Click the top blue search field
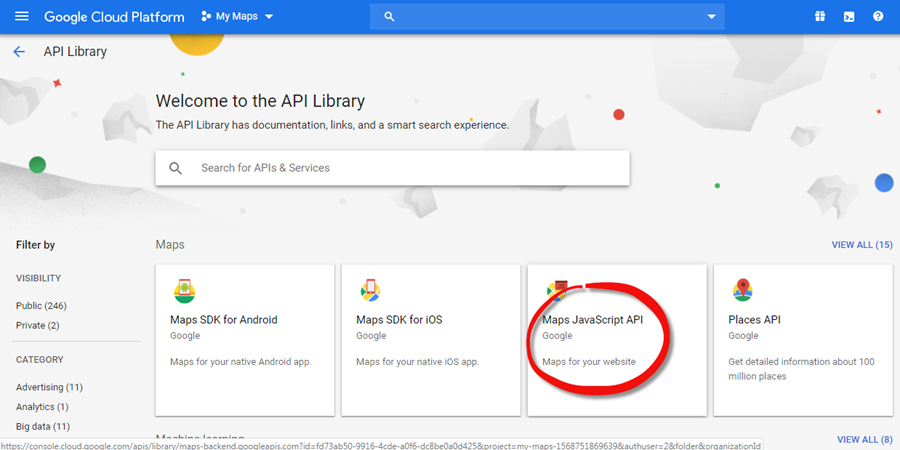The width and height of the screenshot is (900, 450). [x=547, y=17]
